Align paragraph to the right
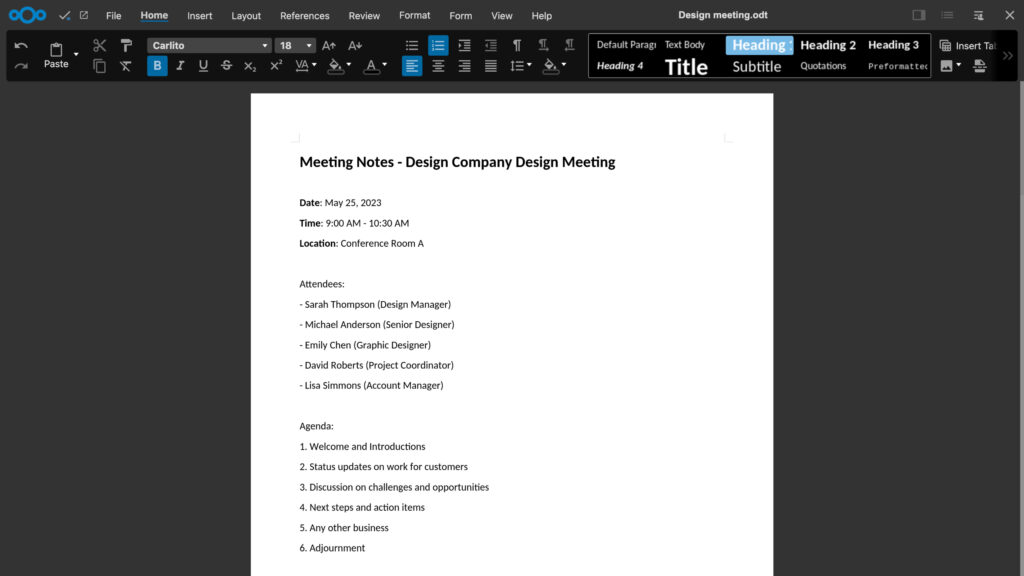Image resolution: width=1024 pixels, height=576 pixels. click(x=464, y=66)
